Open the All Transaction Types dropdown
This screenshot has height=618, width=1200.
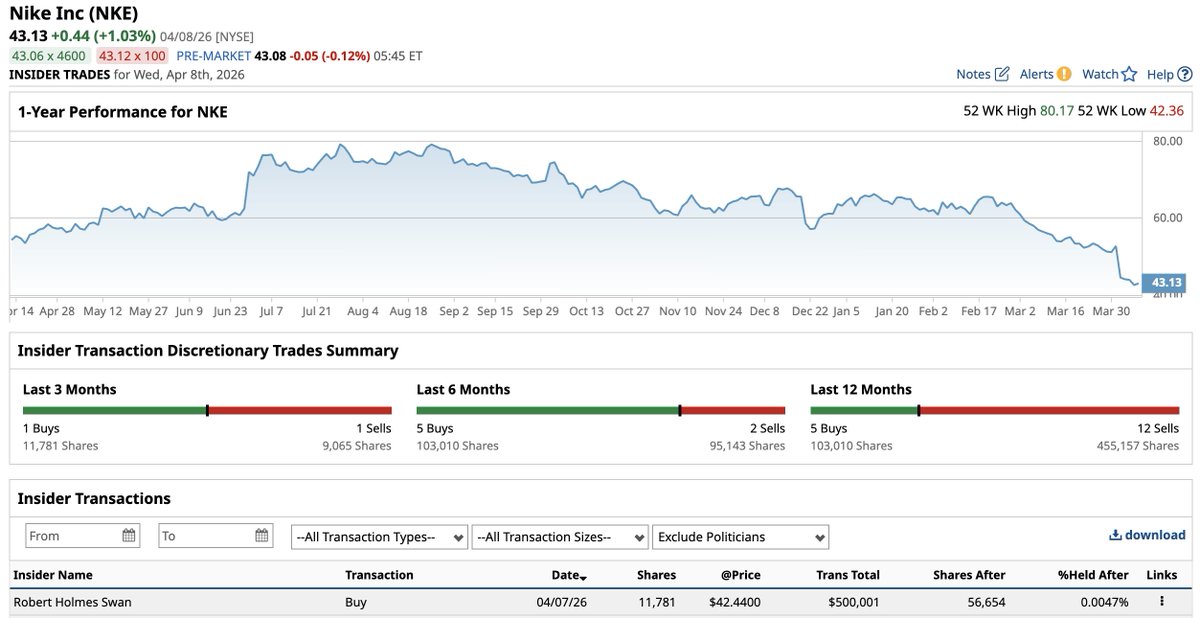378,536
